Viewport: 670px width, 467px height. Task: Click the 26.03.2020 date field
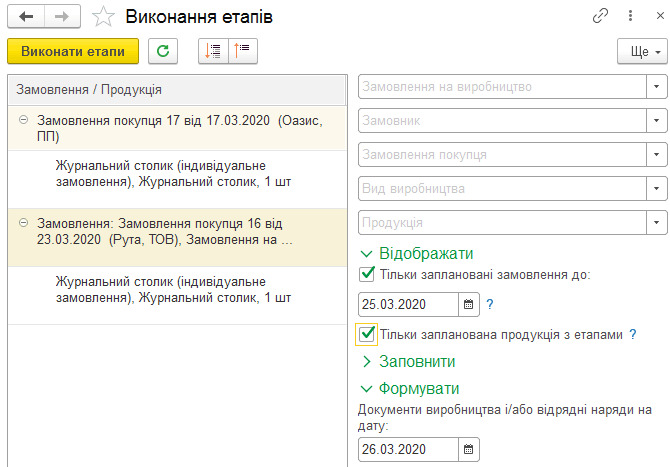408,449
